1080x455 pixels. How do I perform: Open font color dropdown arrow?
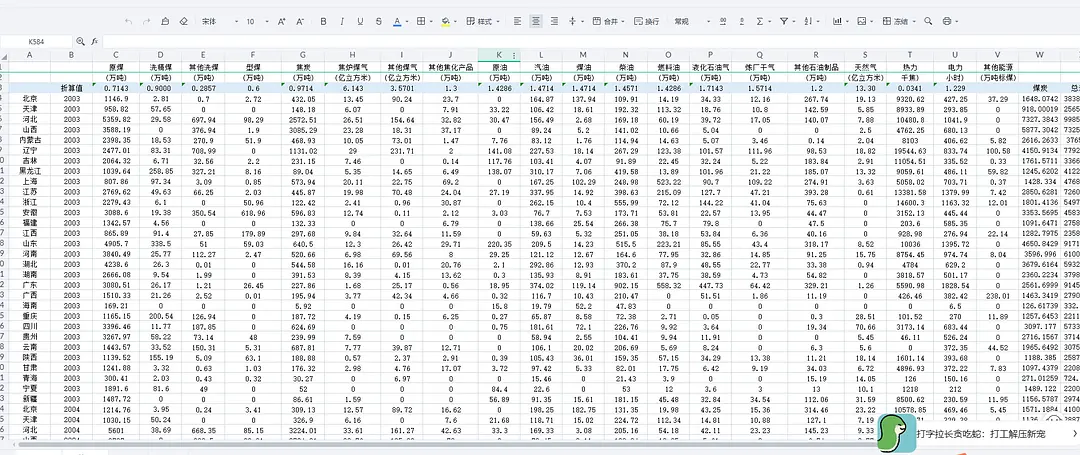[x=408, y=22]
